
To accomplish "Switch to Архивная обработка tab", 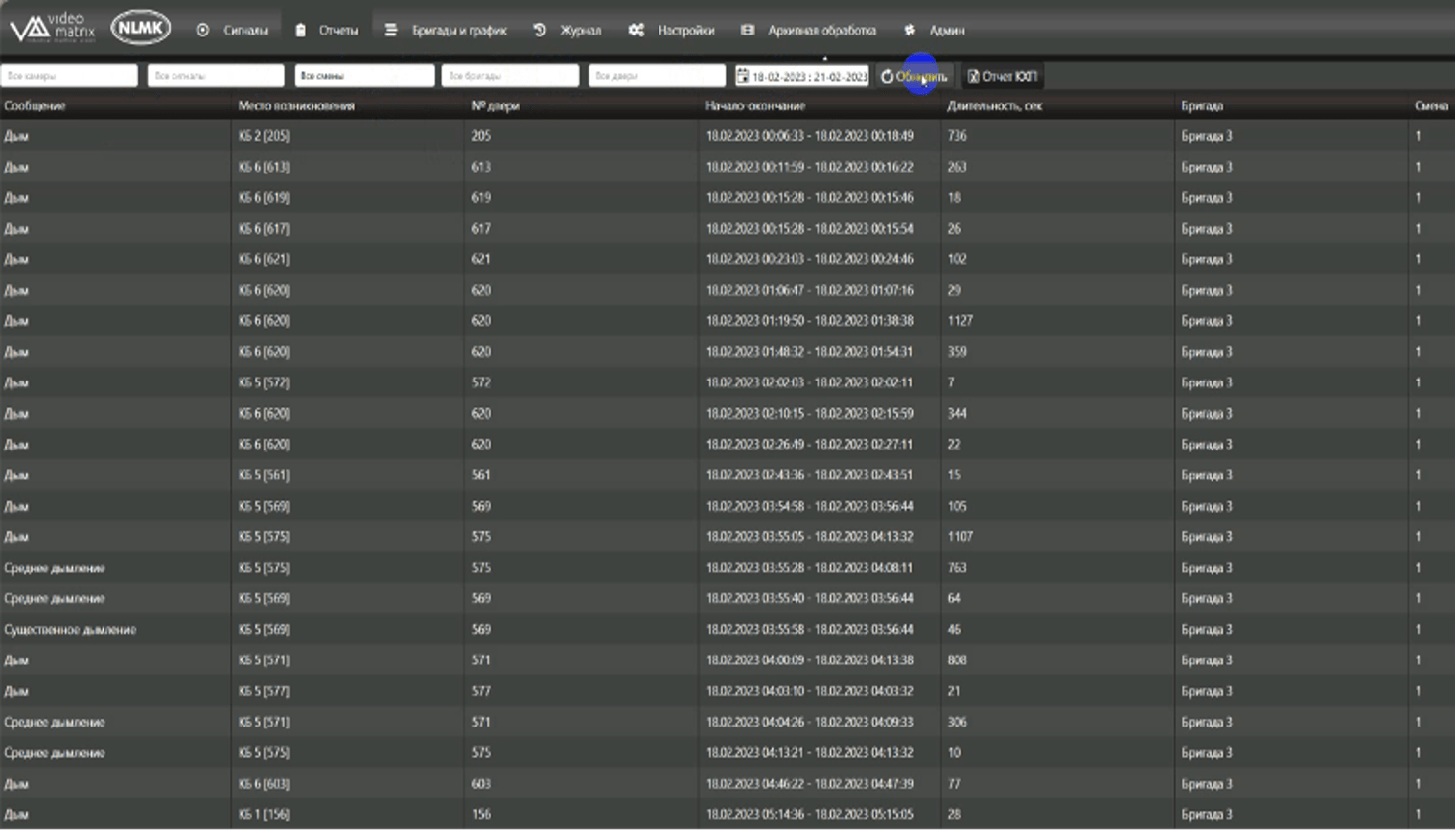I will coord(821,30).
